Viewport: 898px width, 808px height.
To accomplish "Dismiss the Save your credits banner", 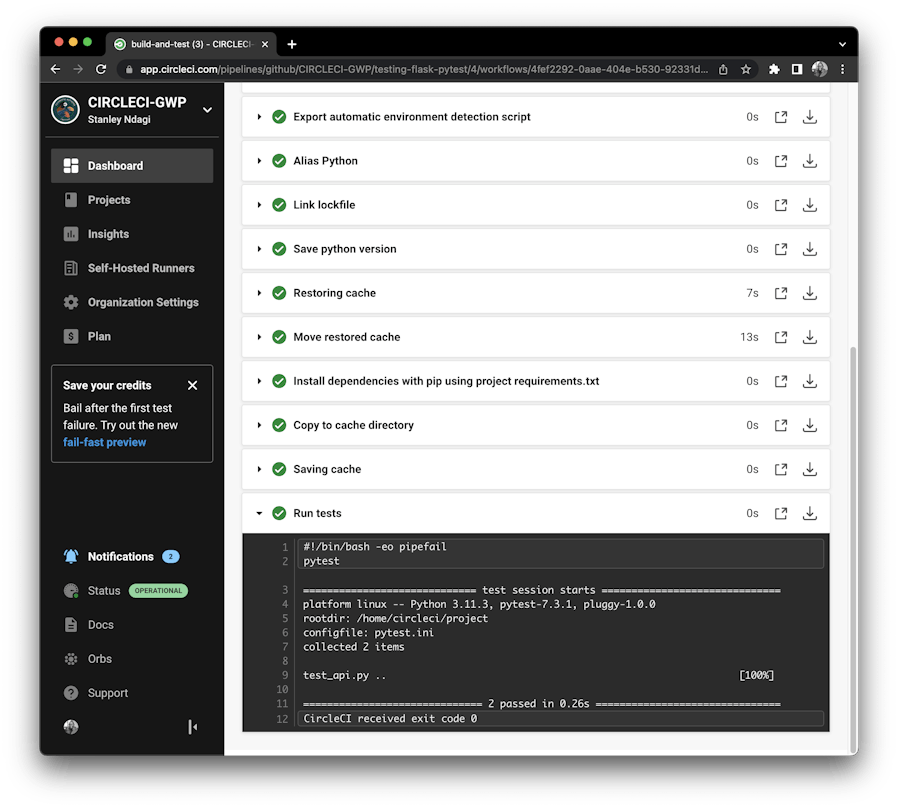I will (193, 385).
